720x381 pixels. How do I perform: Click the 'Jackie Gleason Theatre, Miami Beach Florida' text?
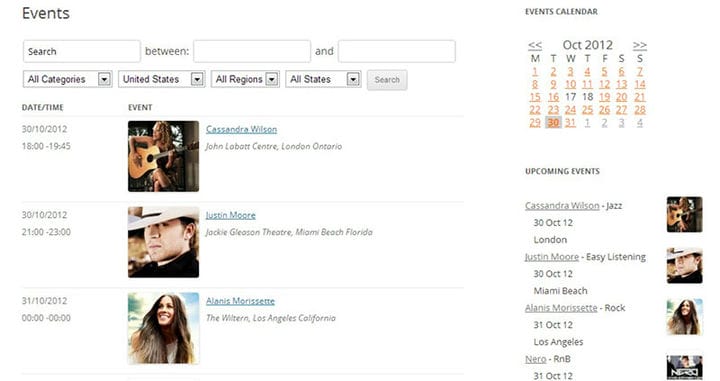click(x=289, y=232)
